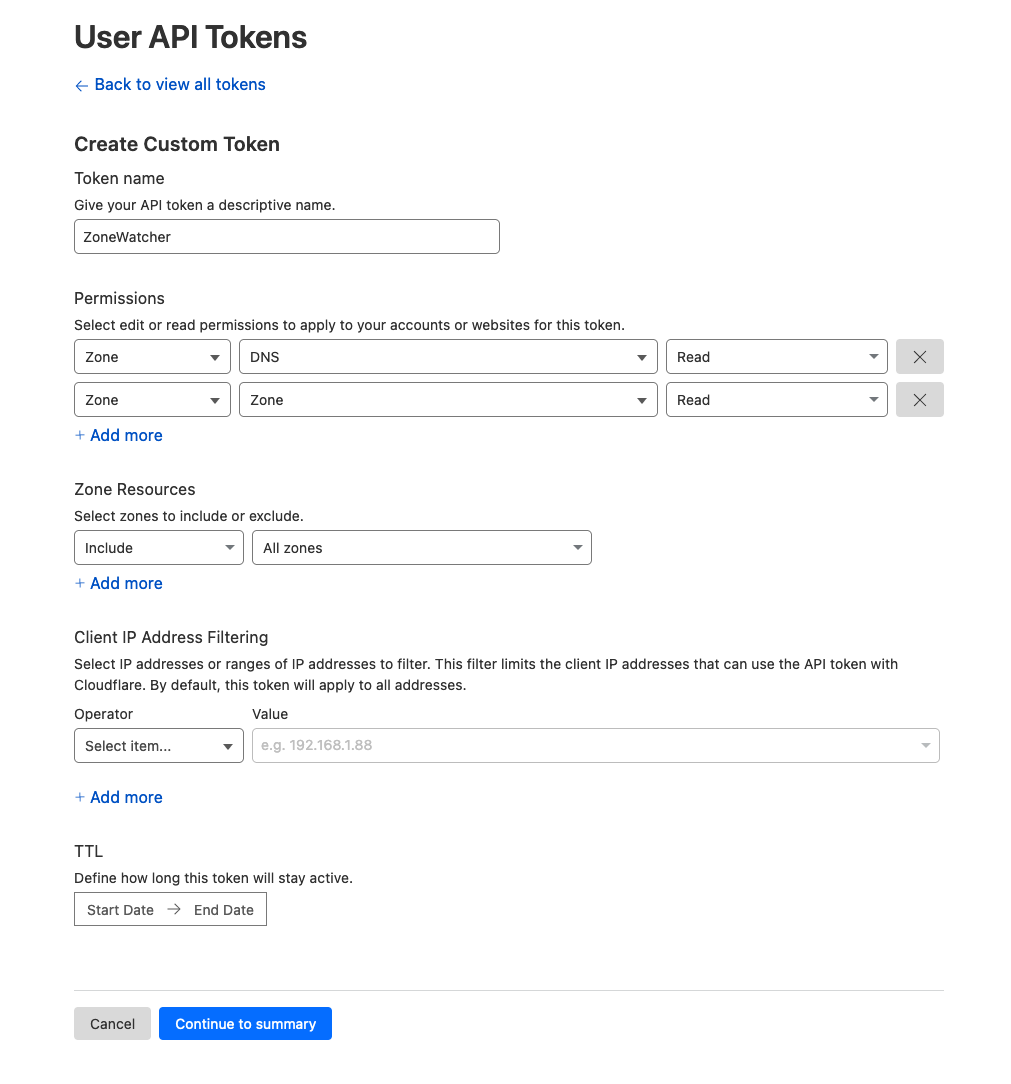Follow the Back to view all tokens link

(x=179, y=85)
